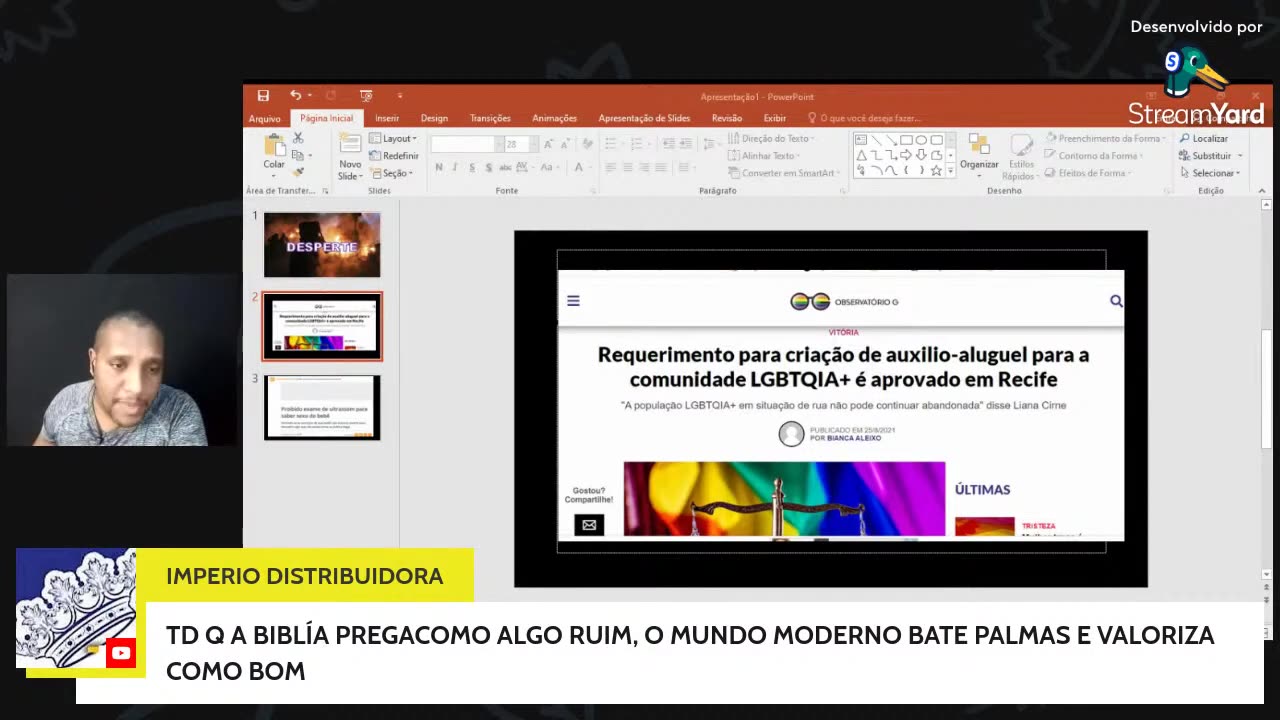The width and height of the screenshot is (1280, 720).
Task: Open the font size dropdown showing 28
Action: click(x=534, y=144)
